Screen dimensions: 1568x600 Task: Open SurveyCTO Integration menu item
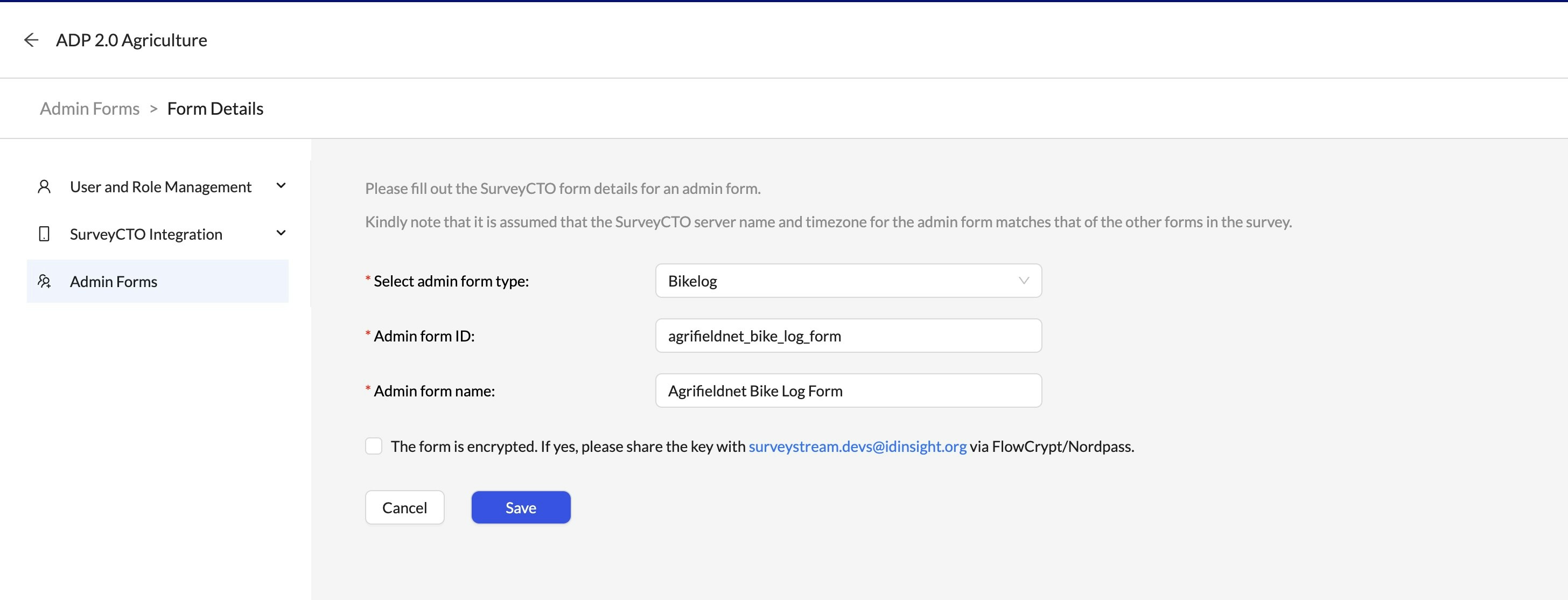(x=146, y=234)
